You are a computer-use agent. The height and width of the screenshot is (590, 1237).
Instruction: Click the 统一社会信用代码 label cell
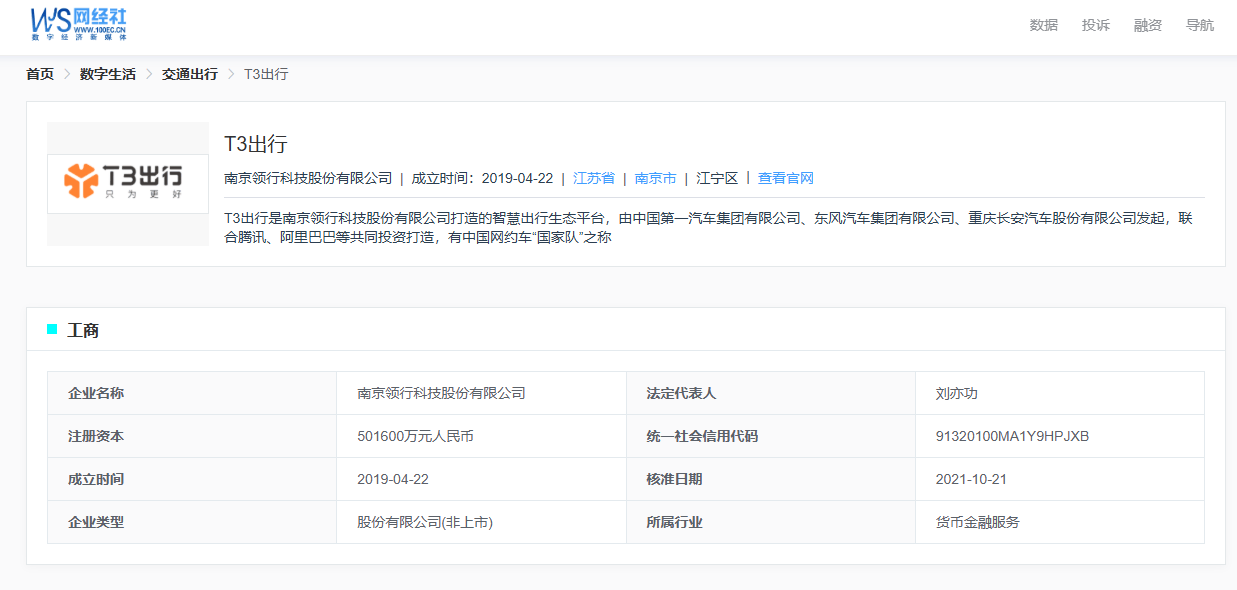(x=771, y=436)
